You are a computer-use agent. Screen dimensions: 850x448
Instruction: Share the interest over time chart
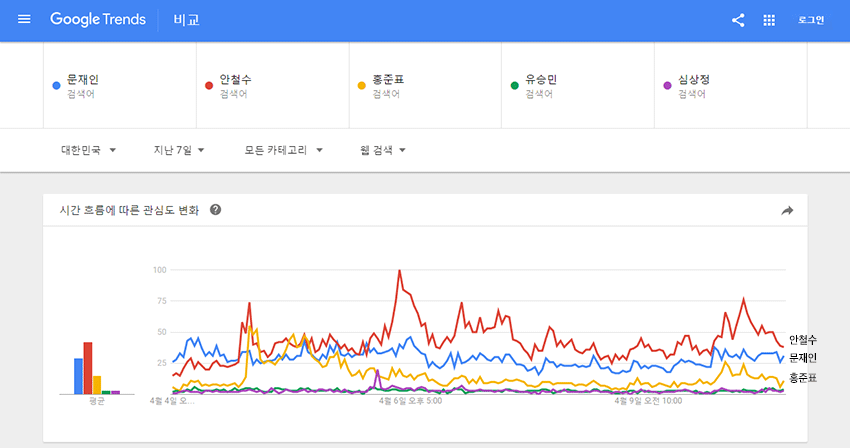pyautogui.click(x=787, y=211)
